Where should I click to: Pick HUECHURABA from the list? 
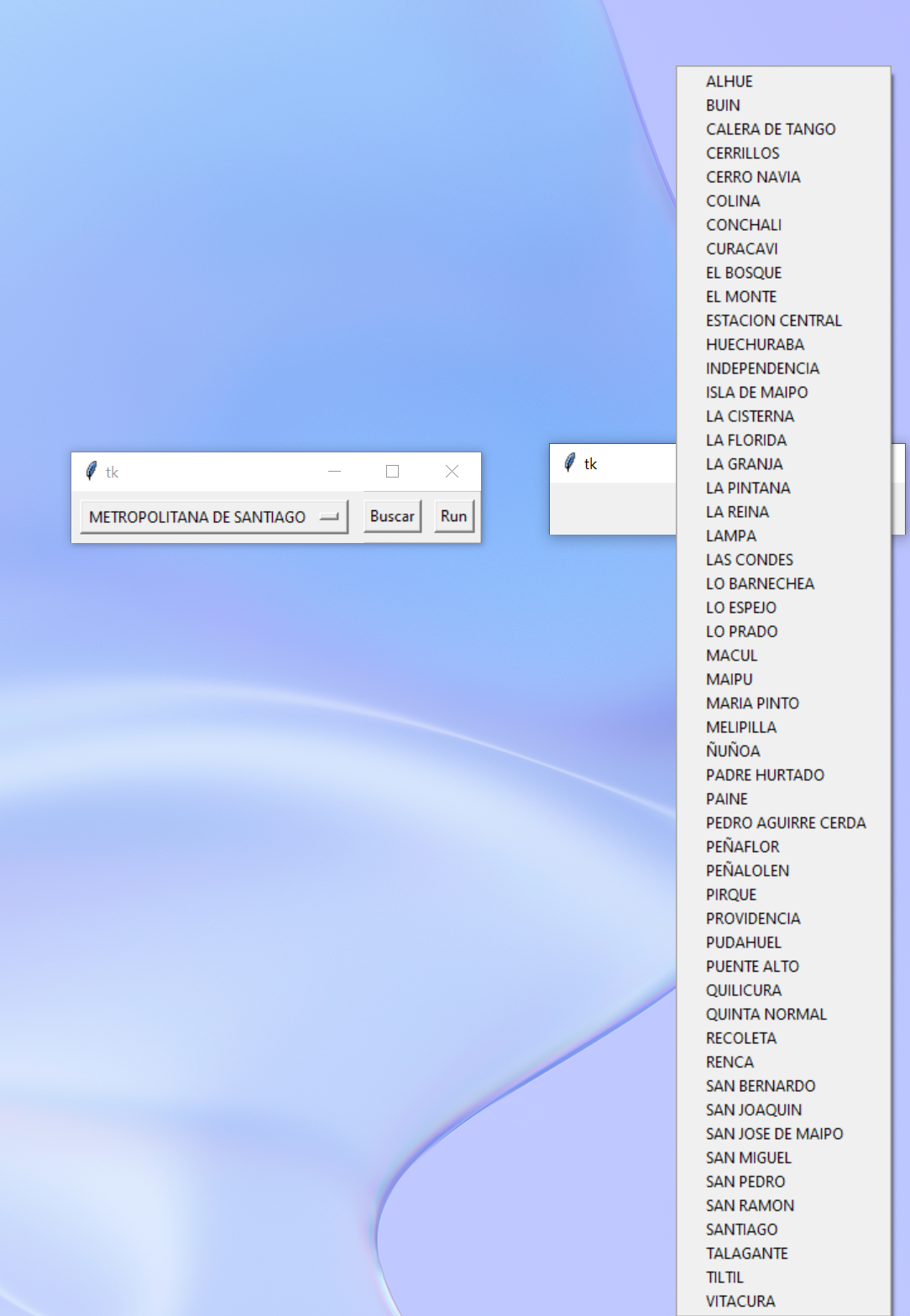pyautogui.click(x=783, y=344)
